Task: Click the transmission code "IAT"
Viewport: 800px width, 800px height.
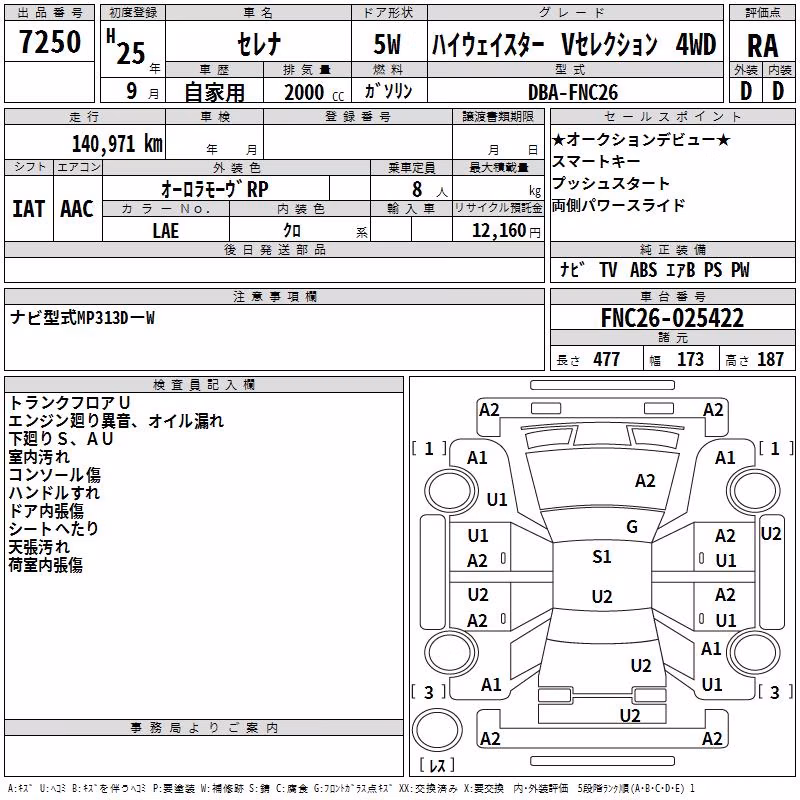Action: [x=28, y=209]
